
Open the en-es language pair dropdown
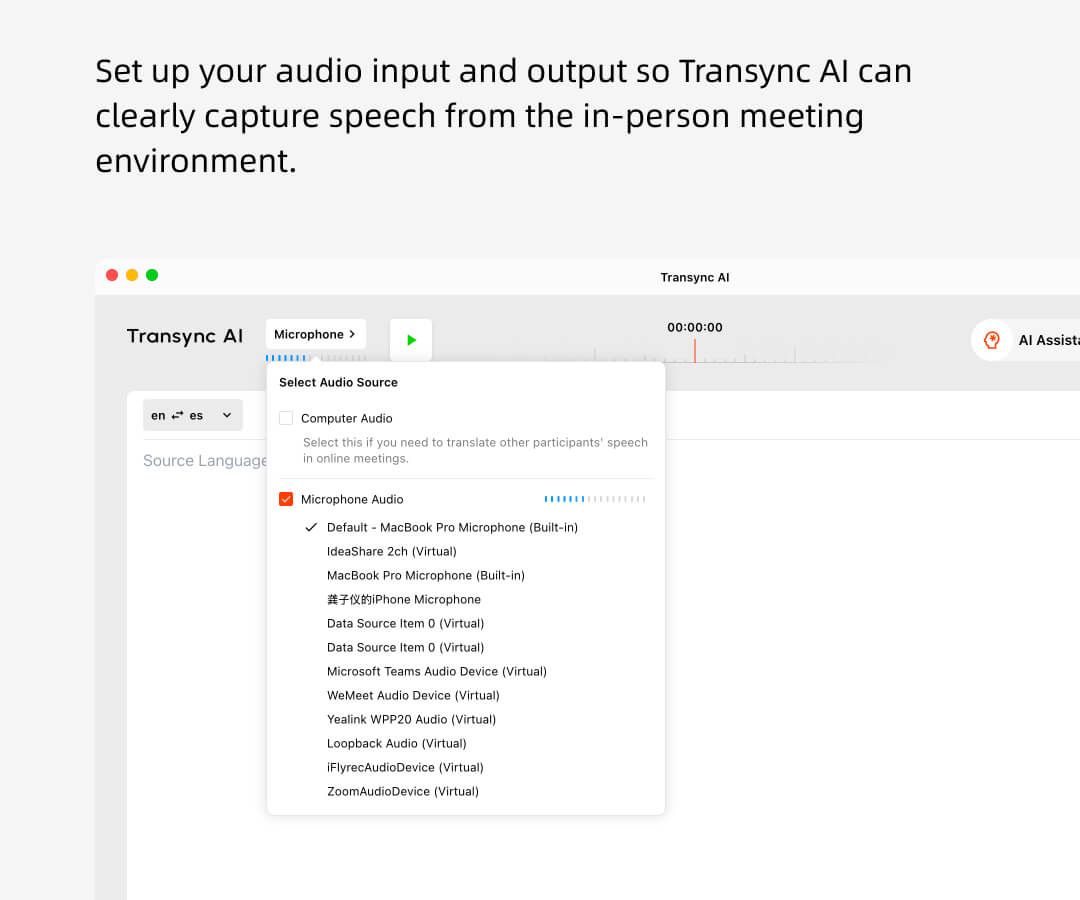click(226, 414)
